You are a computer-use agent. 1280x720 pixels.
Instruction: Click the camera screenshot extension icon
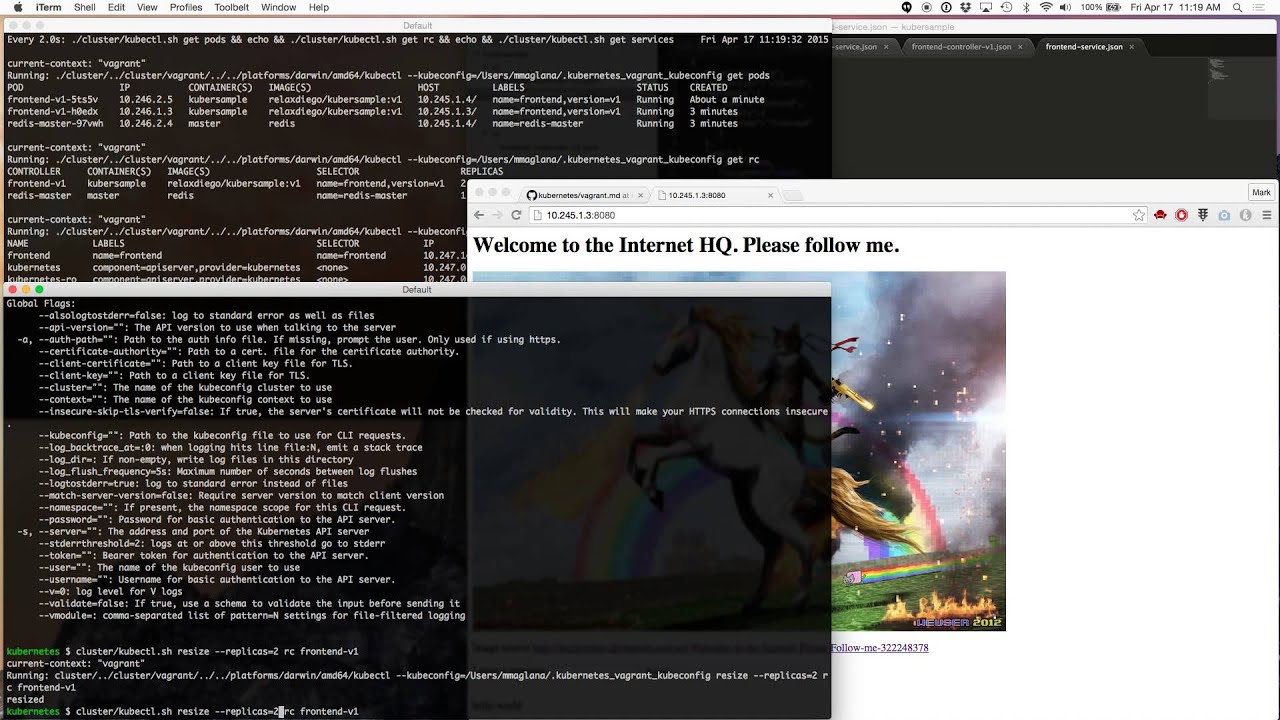[1223, 215]
